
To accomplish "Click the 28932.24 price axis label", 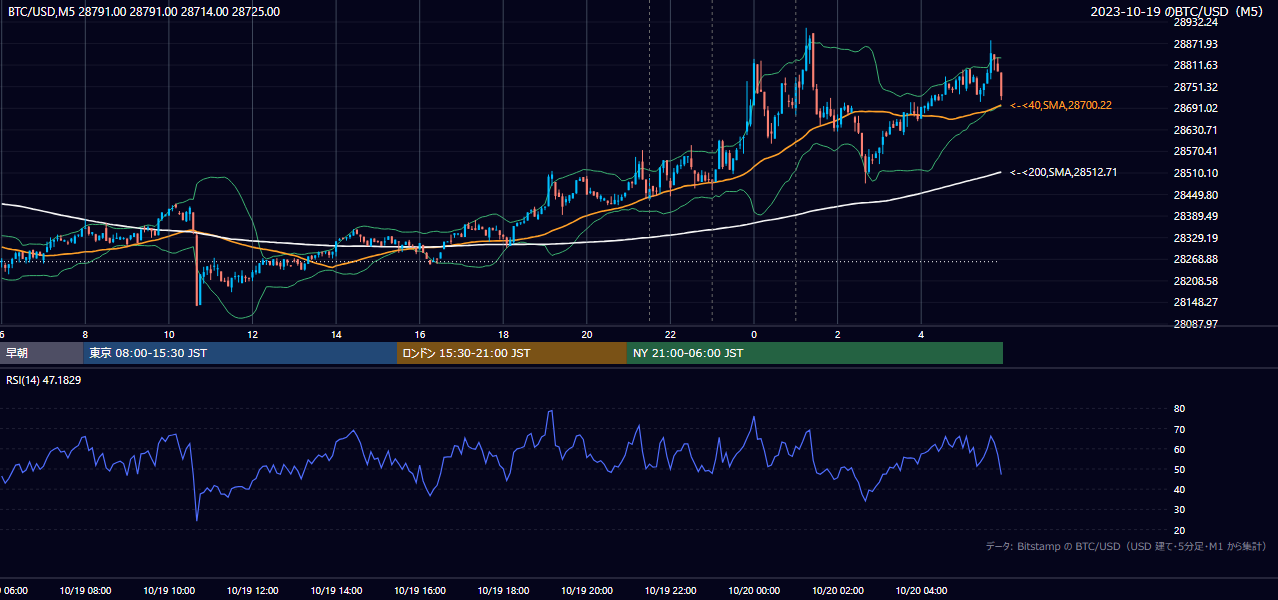I will pos(1195,22).
